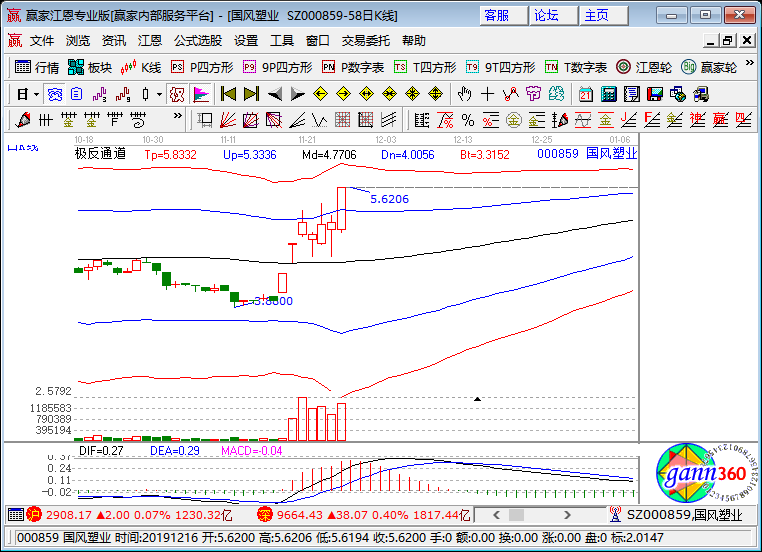Click the 客服 button

(503, 16)
